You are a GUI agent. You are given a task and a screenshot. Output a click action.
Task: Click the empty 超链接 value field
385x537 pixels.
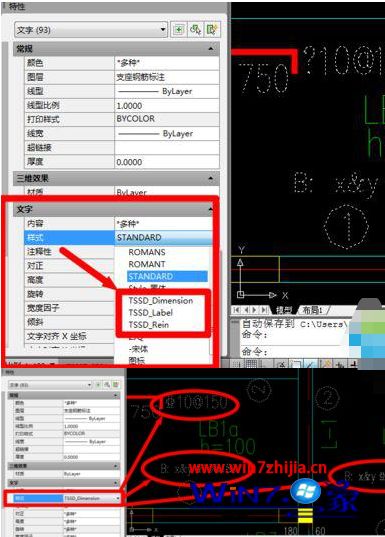pyautogui.click(x=167, y=148)
